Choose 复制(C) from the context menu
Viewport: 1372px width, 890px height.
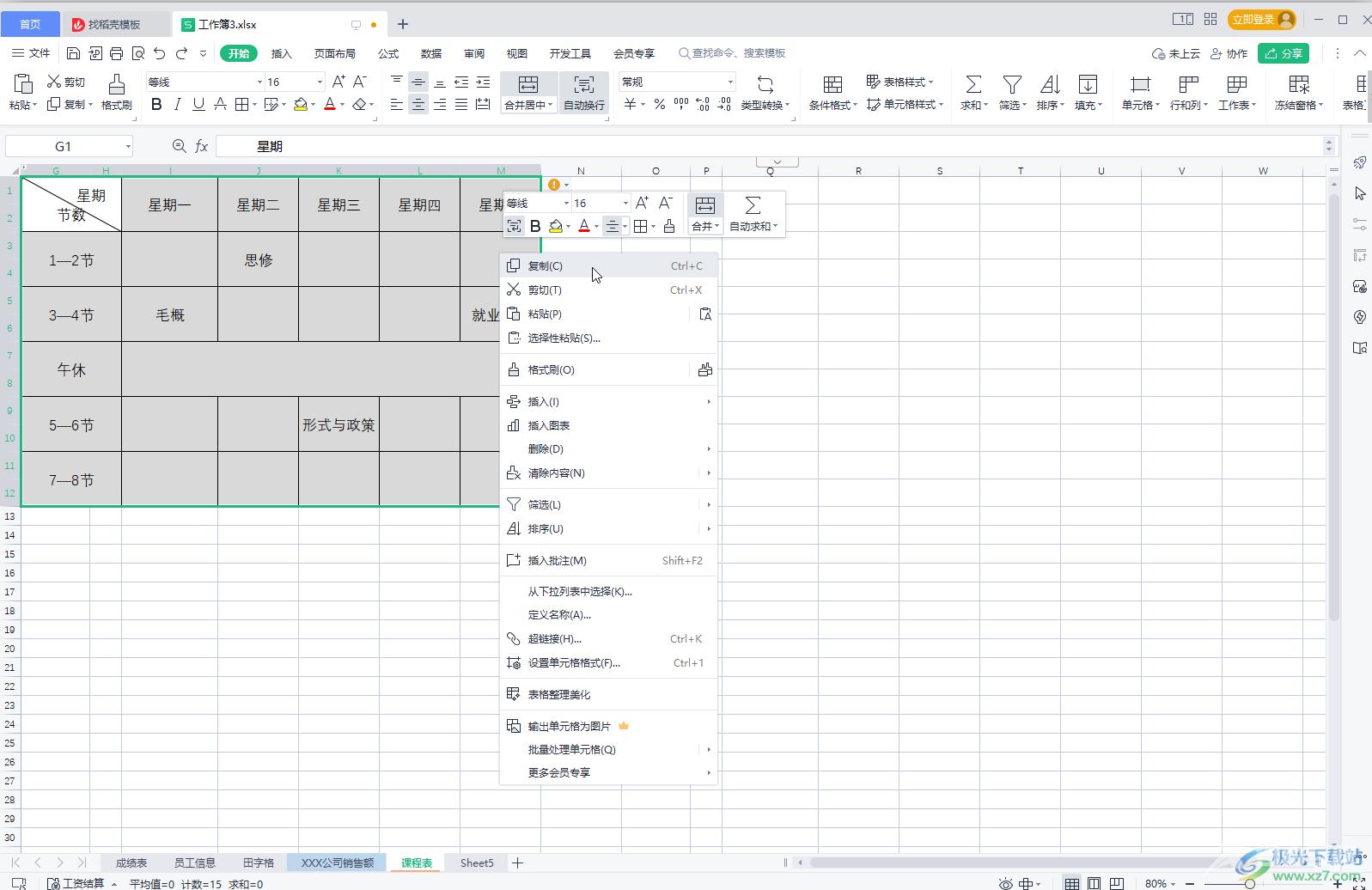(608, 265)
